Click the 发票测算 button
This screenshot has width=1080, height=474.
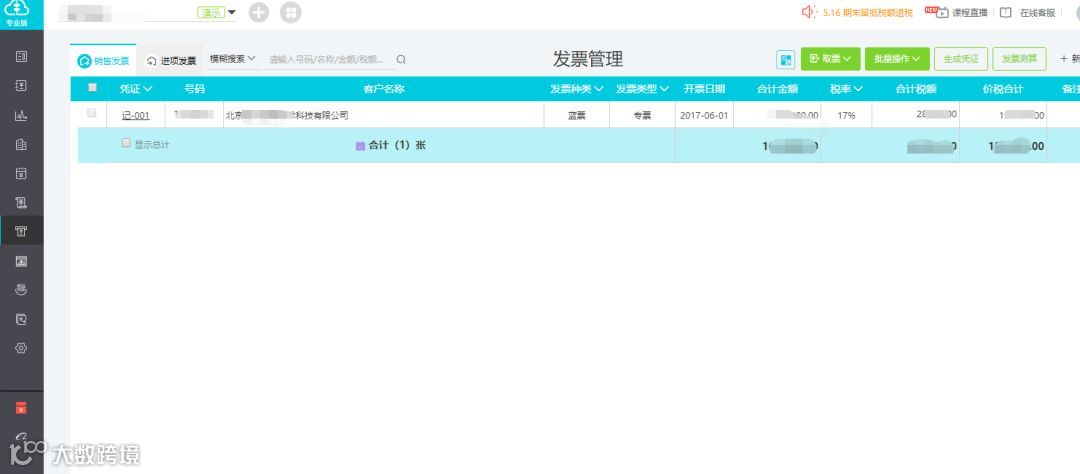coord(1019,59)
